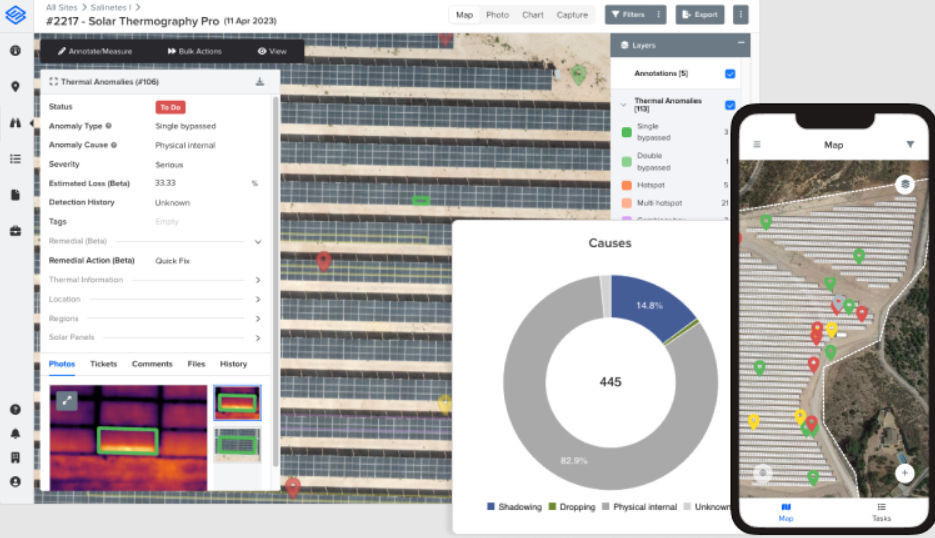Select the Map view tab
The height and width of the screenshot is (538, 935).
[x=464, y=15]
